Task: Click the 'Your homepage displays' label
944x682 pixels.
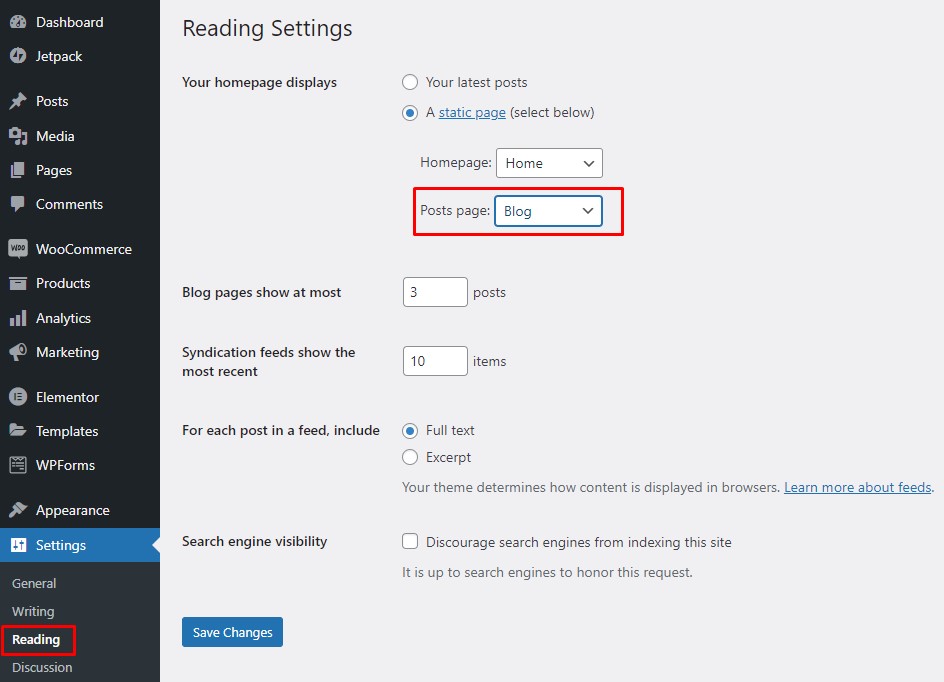Action: [259, 82]
